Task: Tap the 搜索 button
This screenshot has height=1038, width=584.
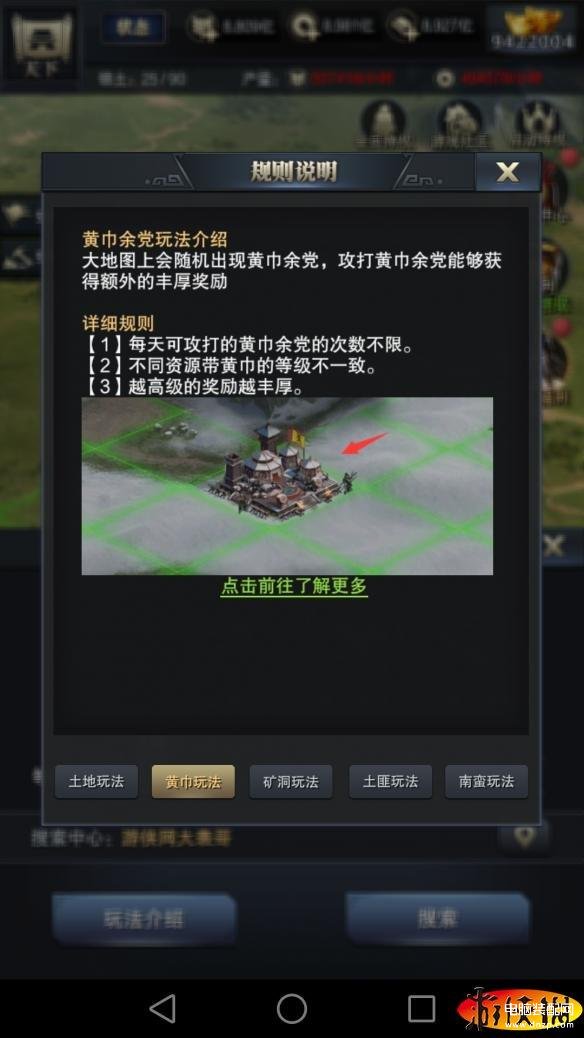Action: 438,919
